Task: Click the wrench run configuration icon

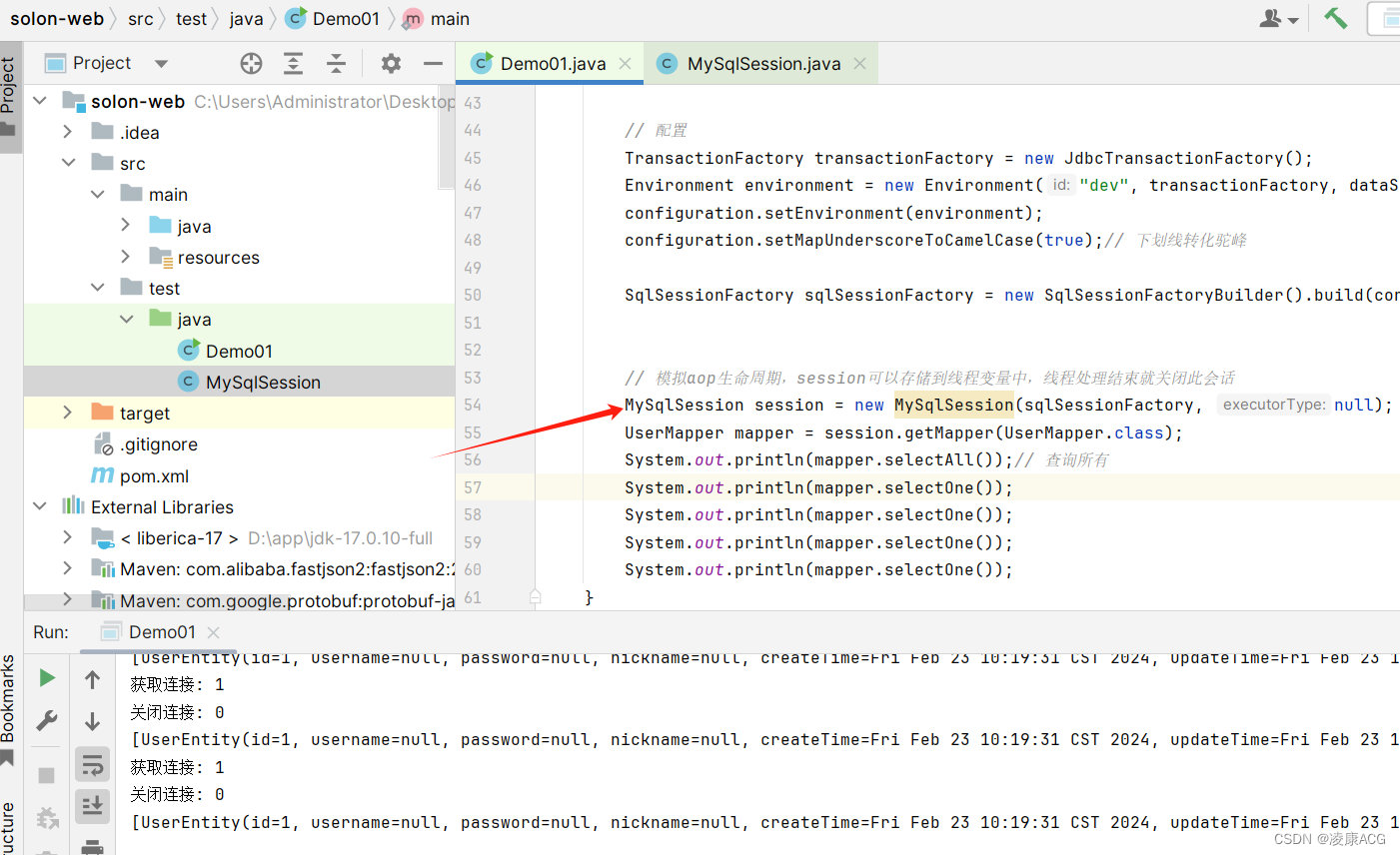Action: click(47, 721)
